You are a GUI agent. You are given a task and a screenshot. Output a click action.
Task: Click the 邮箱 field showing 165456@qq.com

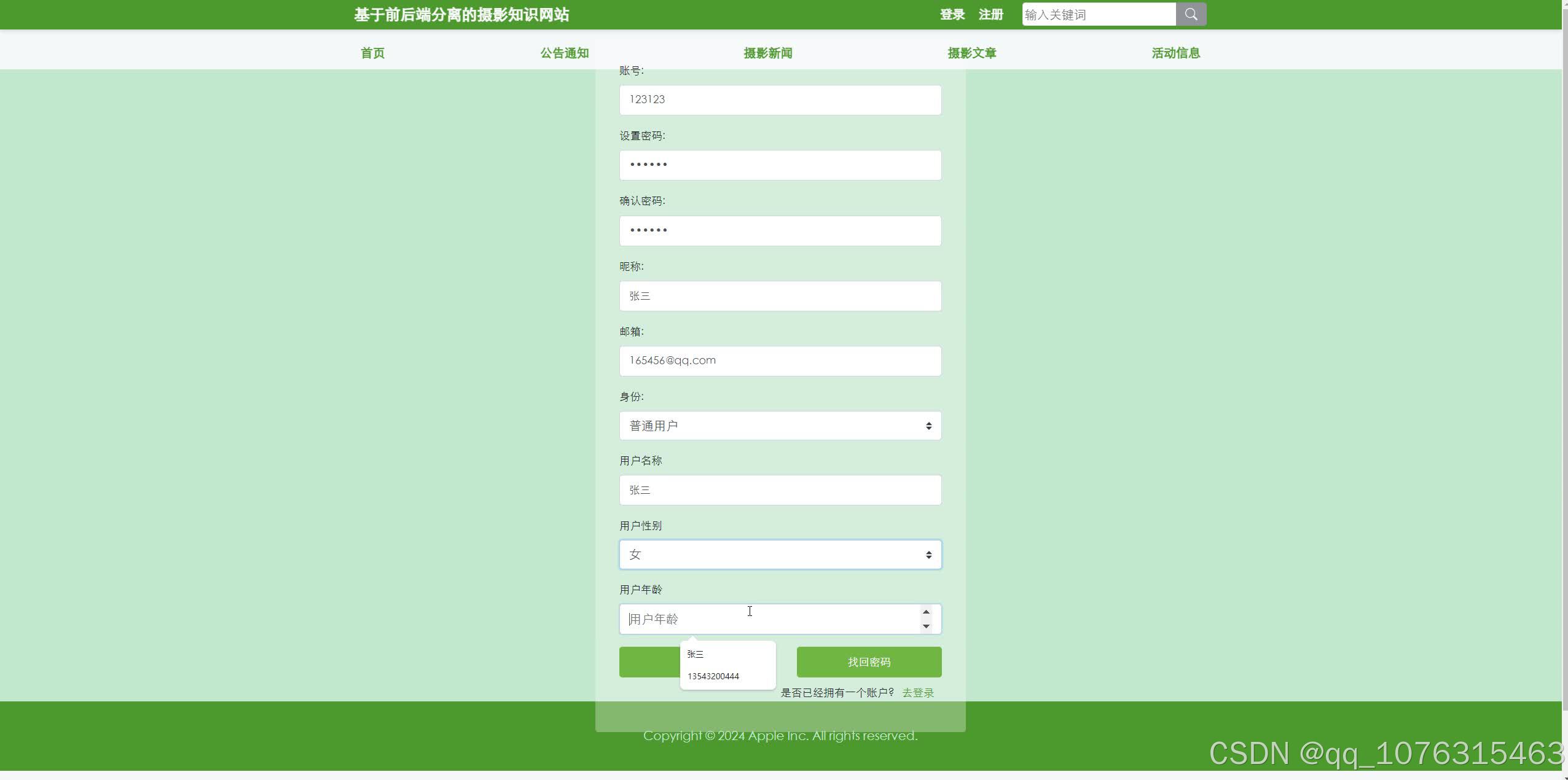[x=779, y=361]
